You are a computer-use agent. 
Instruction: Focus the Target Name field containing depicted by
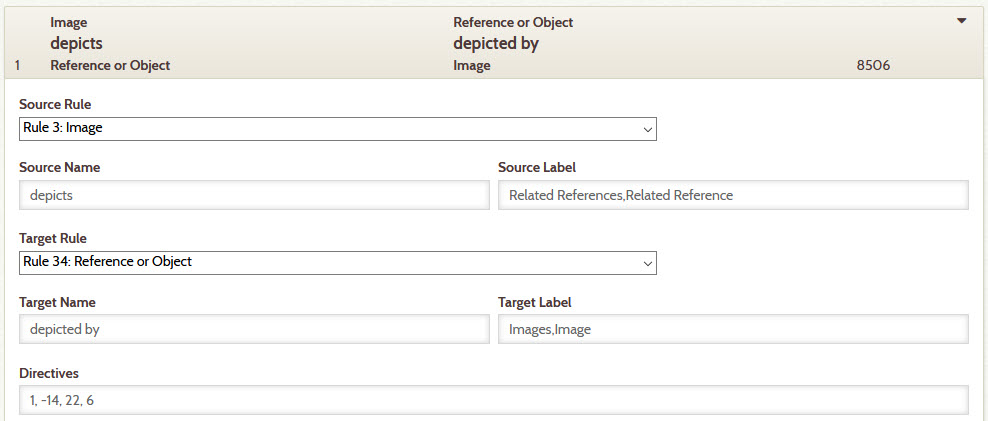coord(254,329)
